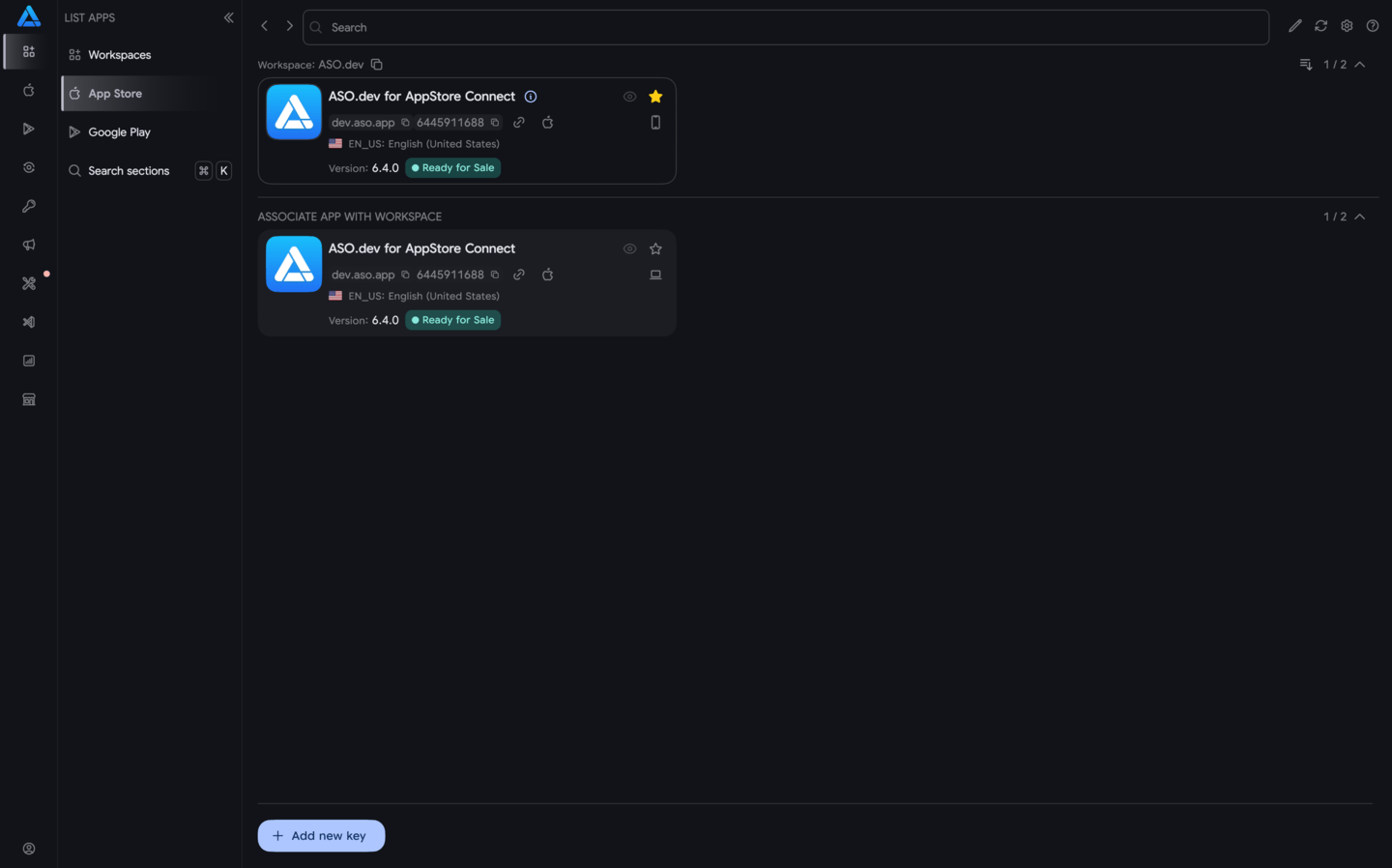This screenshot has width=1392, height=868.
Task: Copy ID 6445911688 in the workspace ASO.dev card
Action: (x=495, y=123)
